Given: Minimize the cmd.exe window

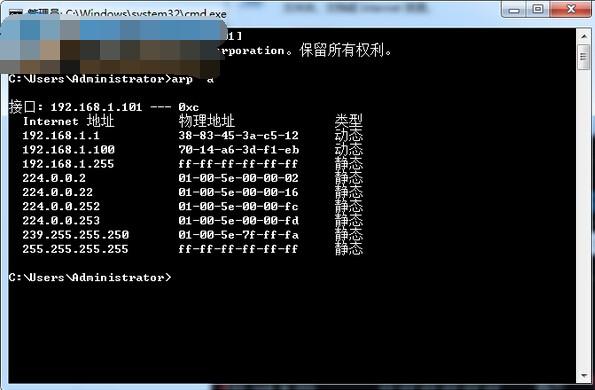Looking at the screenshot, I should (514, 9).
